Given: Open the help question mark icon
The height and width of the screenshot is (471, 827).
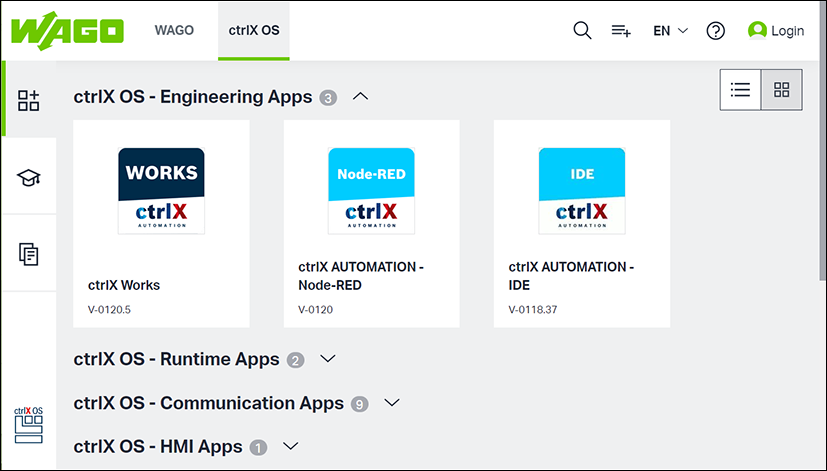Looking at the screenshot, I should tap(716, 31).
